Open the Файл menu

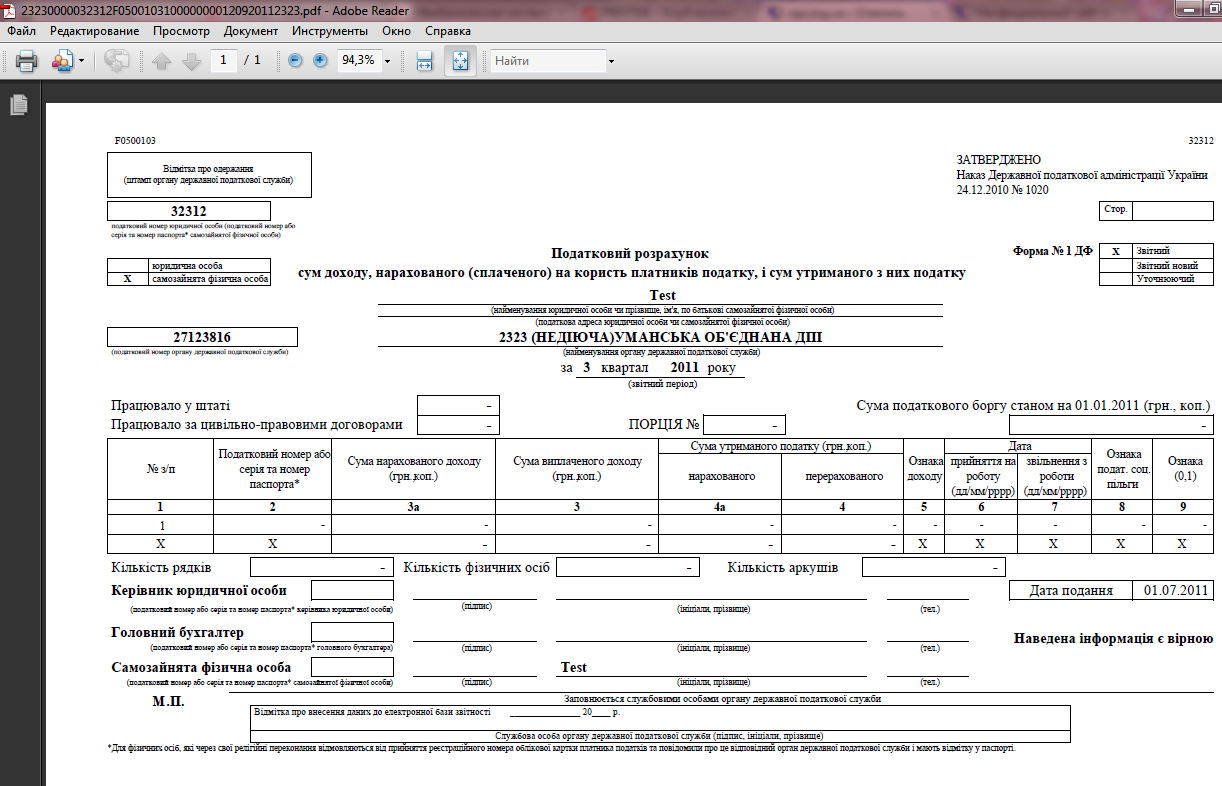21,31
